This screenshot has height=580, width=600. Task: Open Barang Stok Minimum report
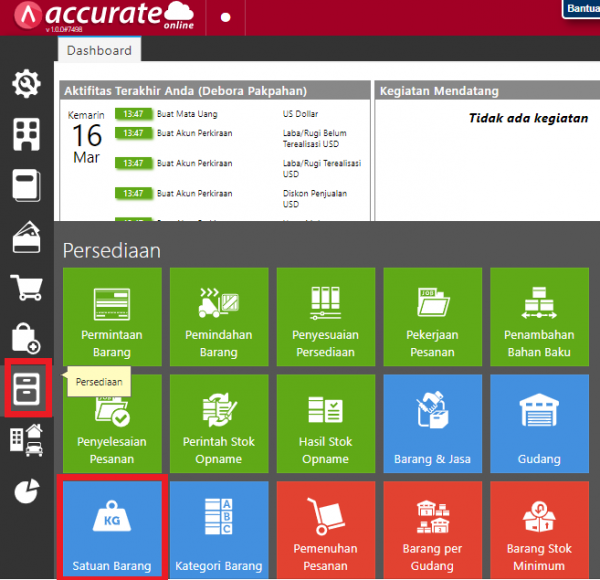(539, 528)
